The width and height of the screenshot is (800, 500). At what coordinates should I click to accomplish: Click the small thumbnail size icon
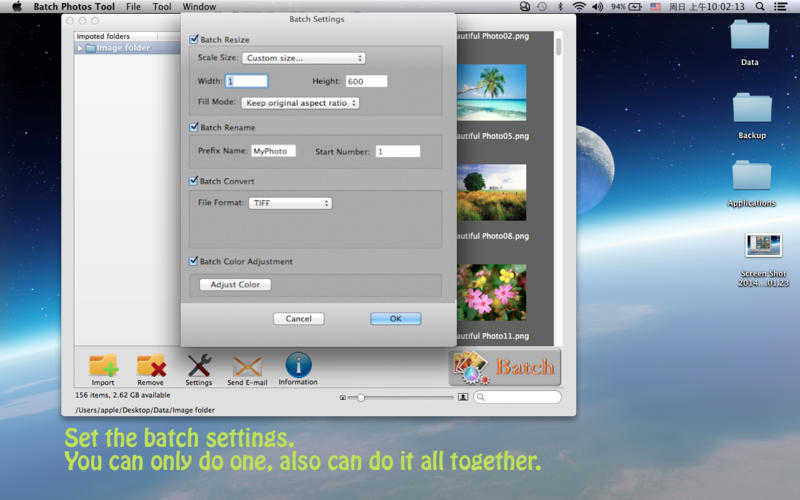(x=343, y=397)
